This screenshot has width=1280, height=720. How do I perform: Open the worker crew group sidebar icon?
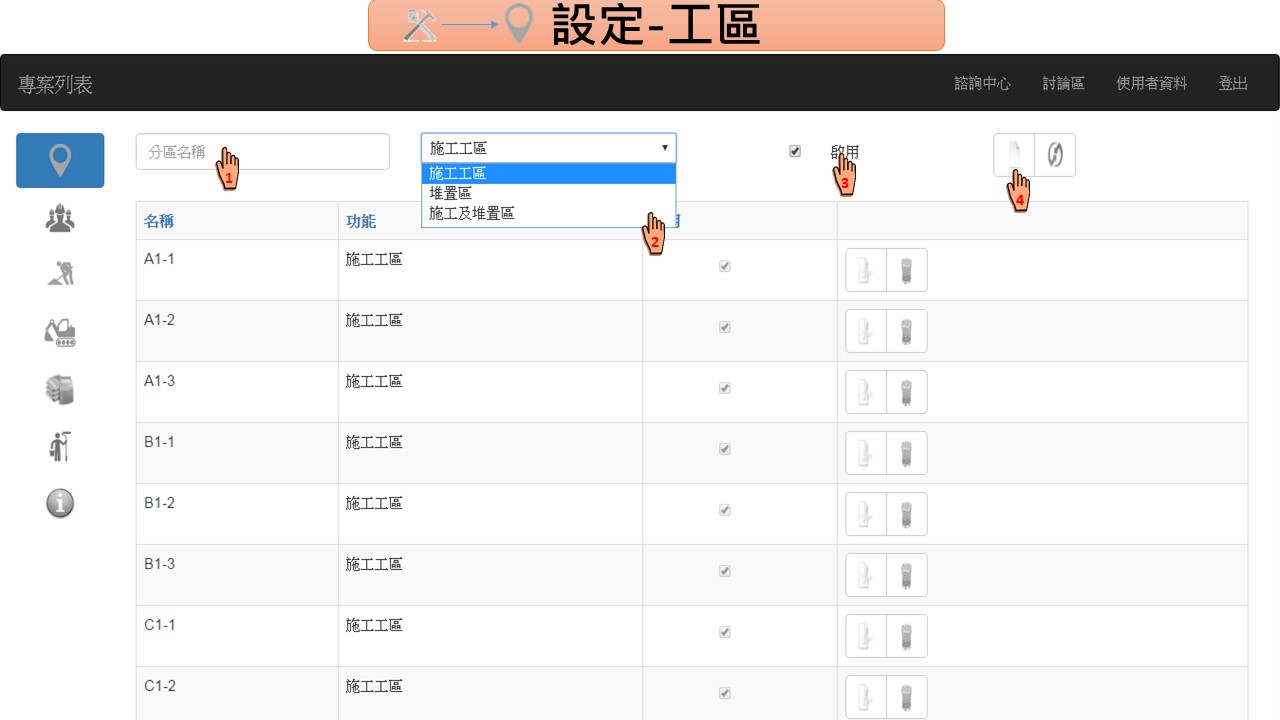60,219
